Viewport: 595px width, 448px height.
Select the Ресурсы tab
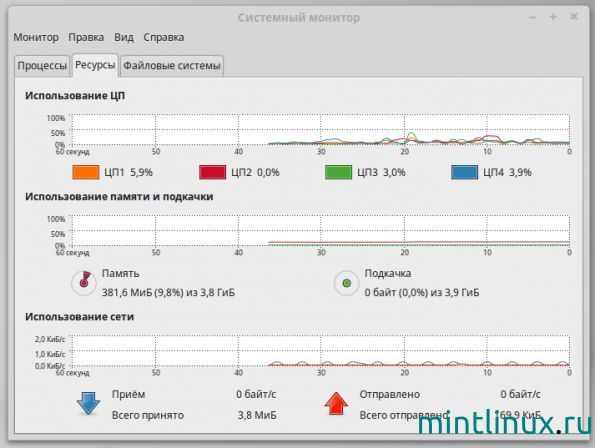click(x=95, y=65)
